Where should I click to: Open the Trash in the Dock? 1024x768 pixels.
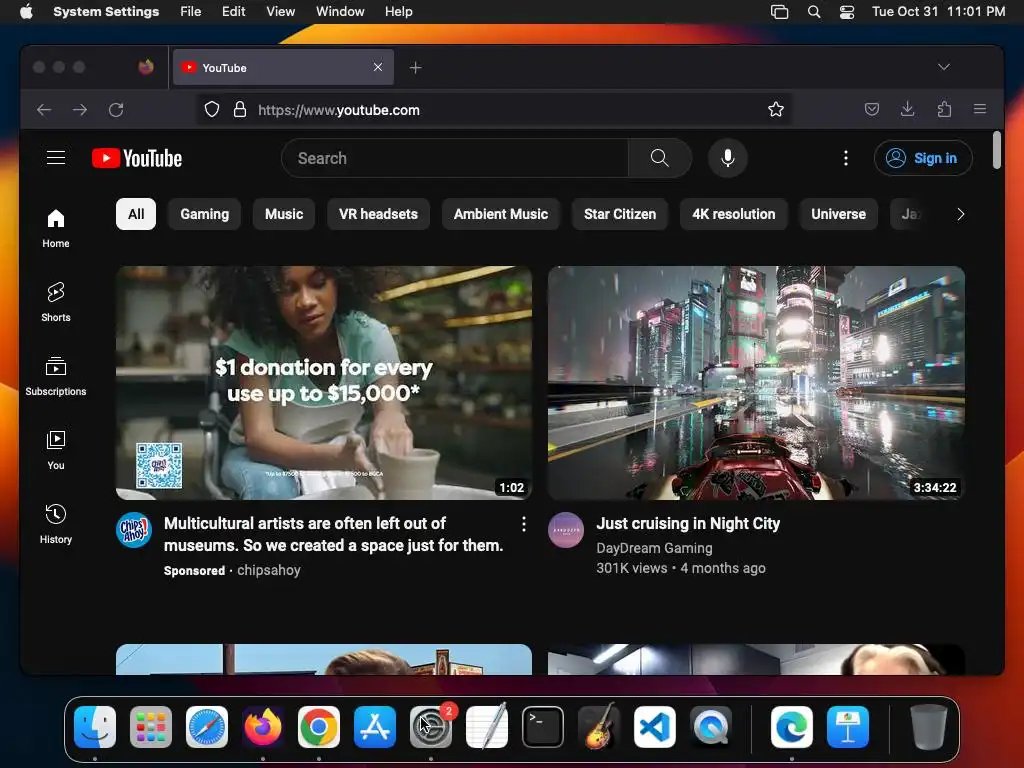pos(928,727)
